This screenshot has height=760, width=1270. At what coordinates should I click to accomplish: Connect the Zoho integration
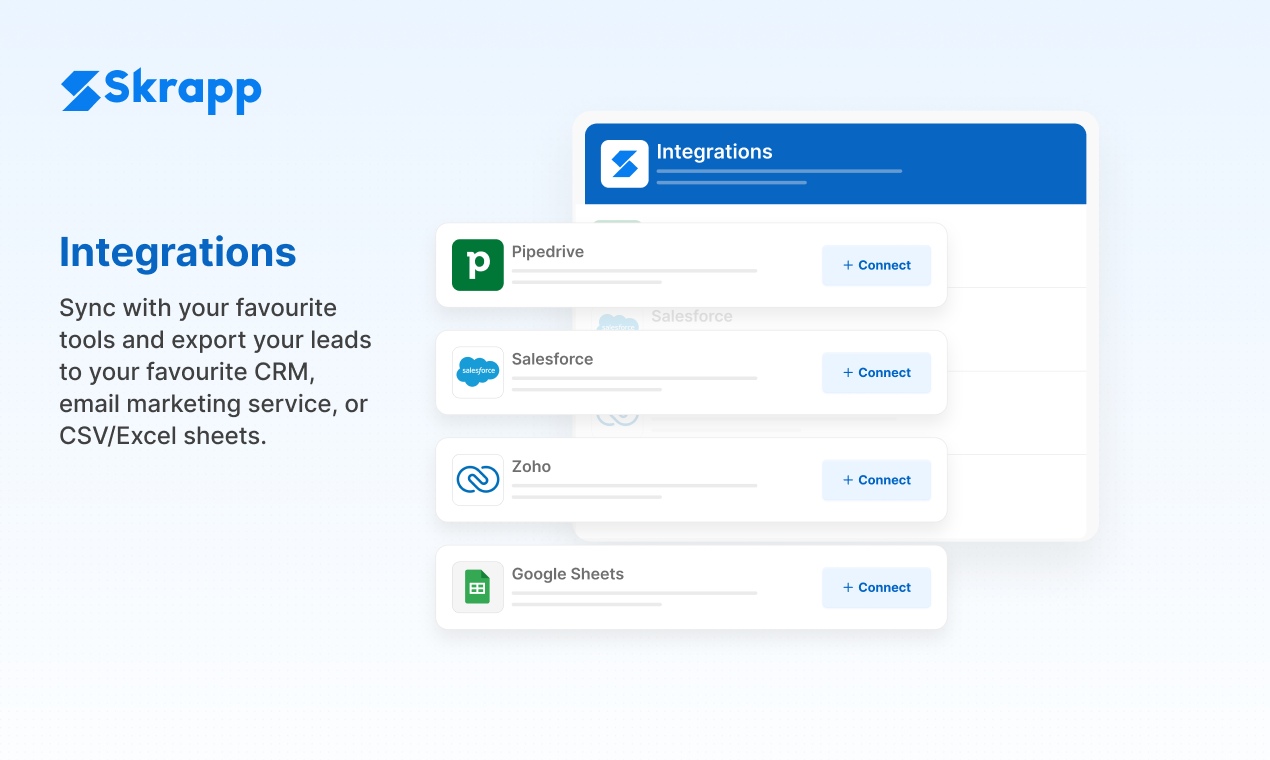click(877, 480)
